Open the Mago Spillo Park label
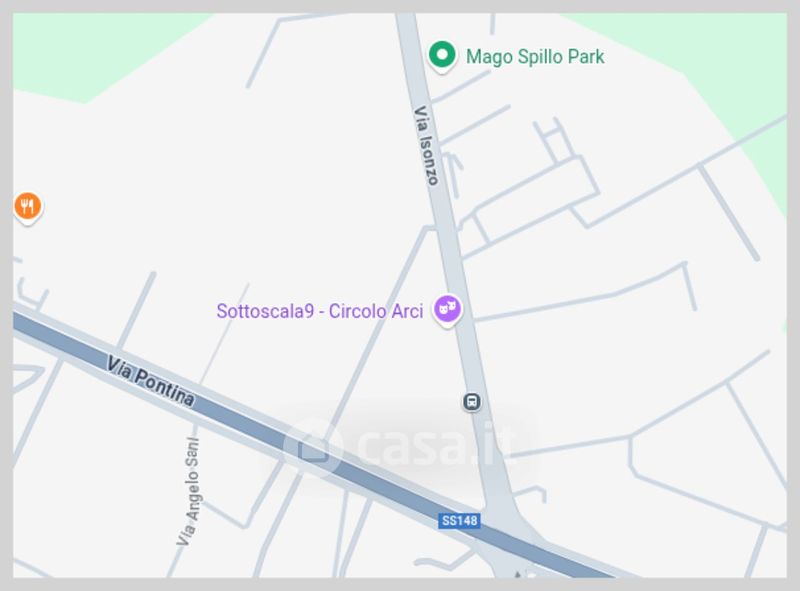 (x=535, y=57)
